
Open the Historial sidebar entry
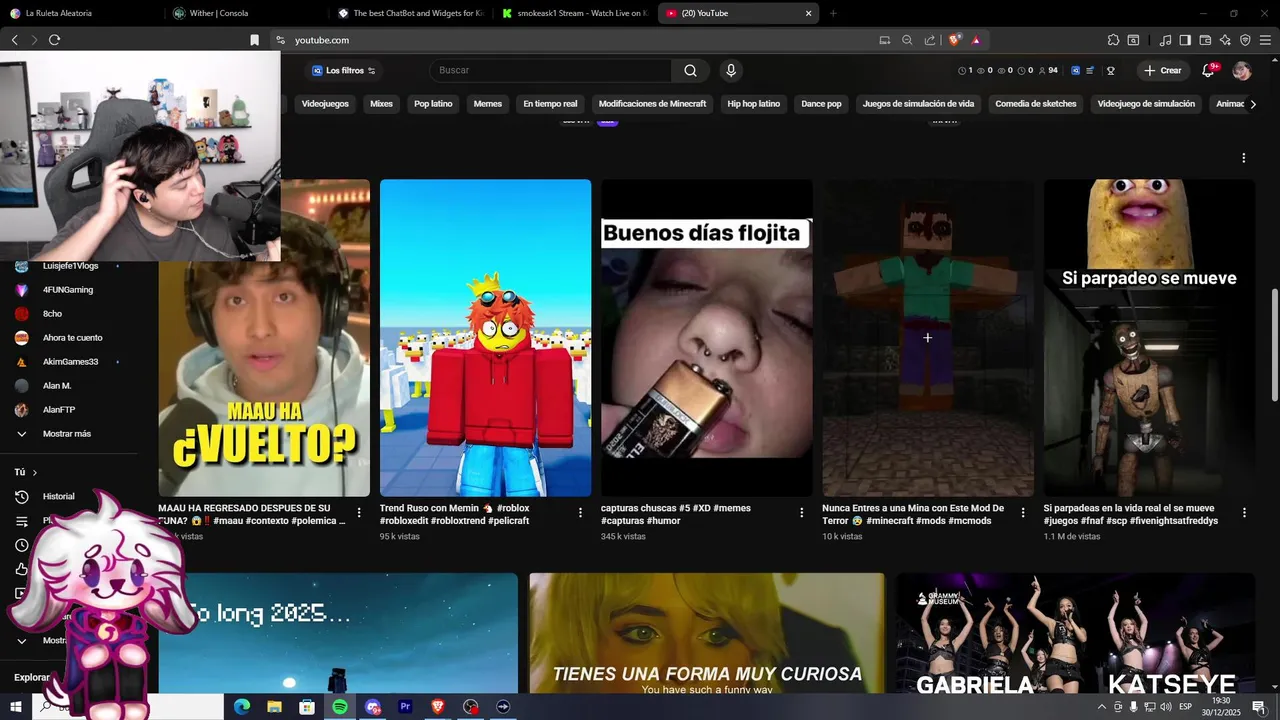(58, 496)
